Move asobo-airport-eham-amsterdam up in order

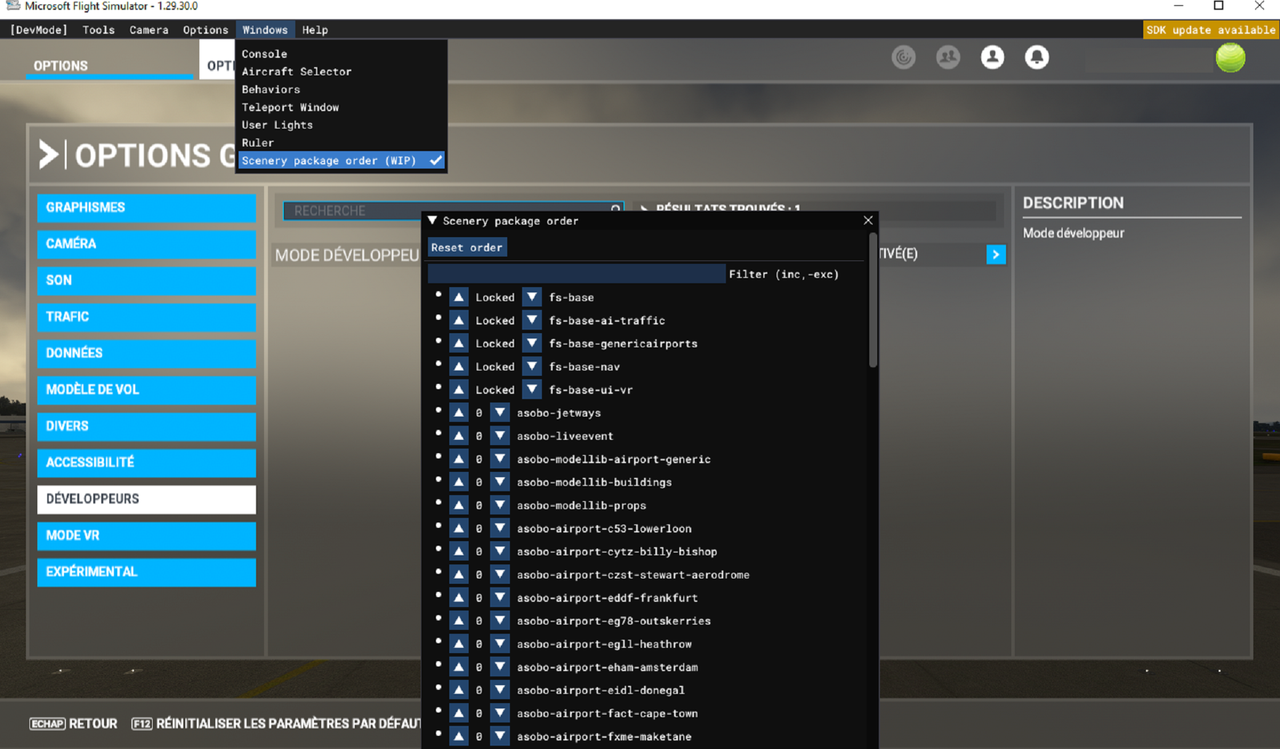click(458, 667)
